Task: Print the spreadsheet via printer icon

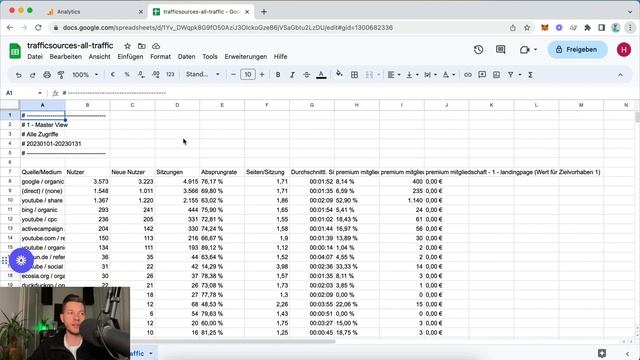Action: (47, 75)
